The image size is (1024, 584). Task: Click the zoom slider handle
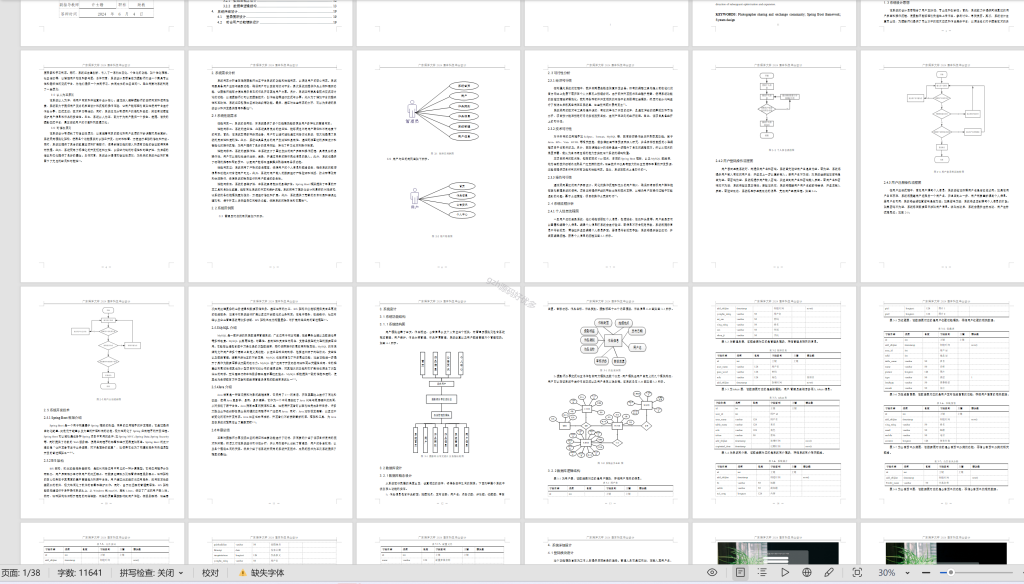coord(951,572)
